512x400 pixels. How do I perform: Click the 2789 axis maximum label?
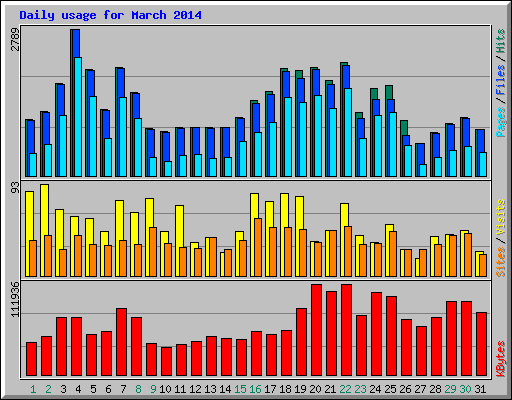tap(15, 39)
